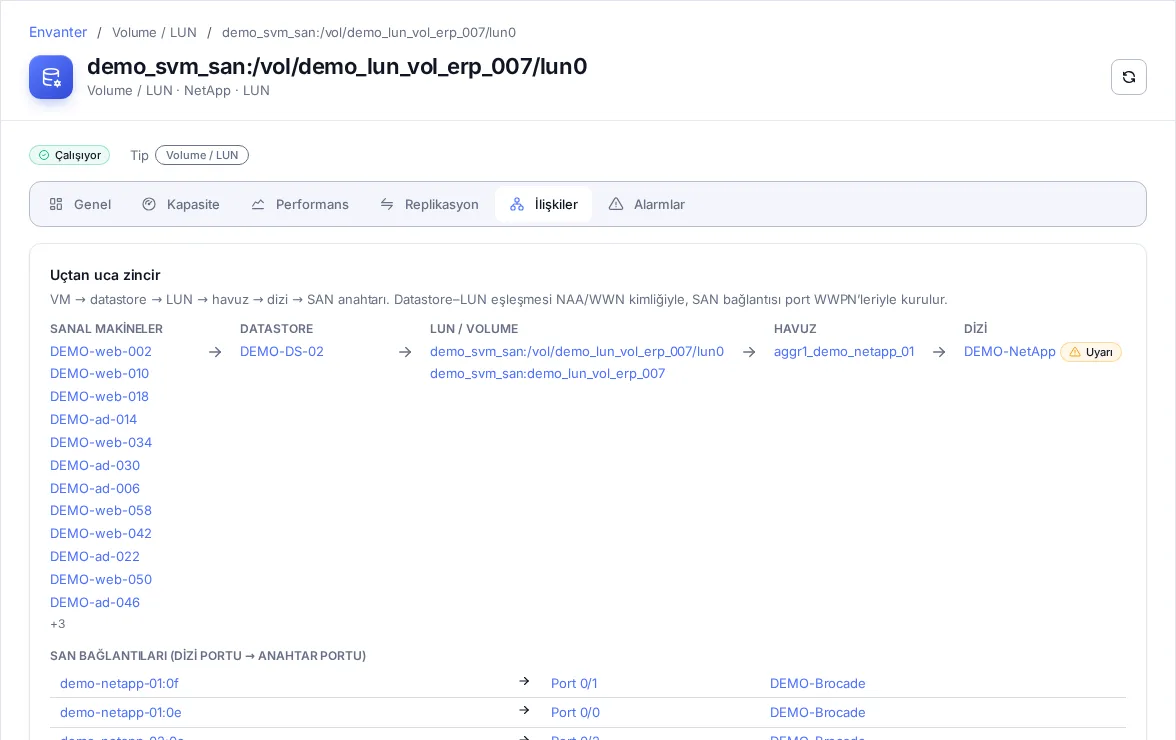This screenshot has height=740, width=1176.
Task: Select the Replikasyon tab
Action: point(429,204)
